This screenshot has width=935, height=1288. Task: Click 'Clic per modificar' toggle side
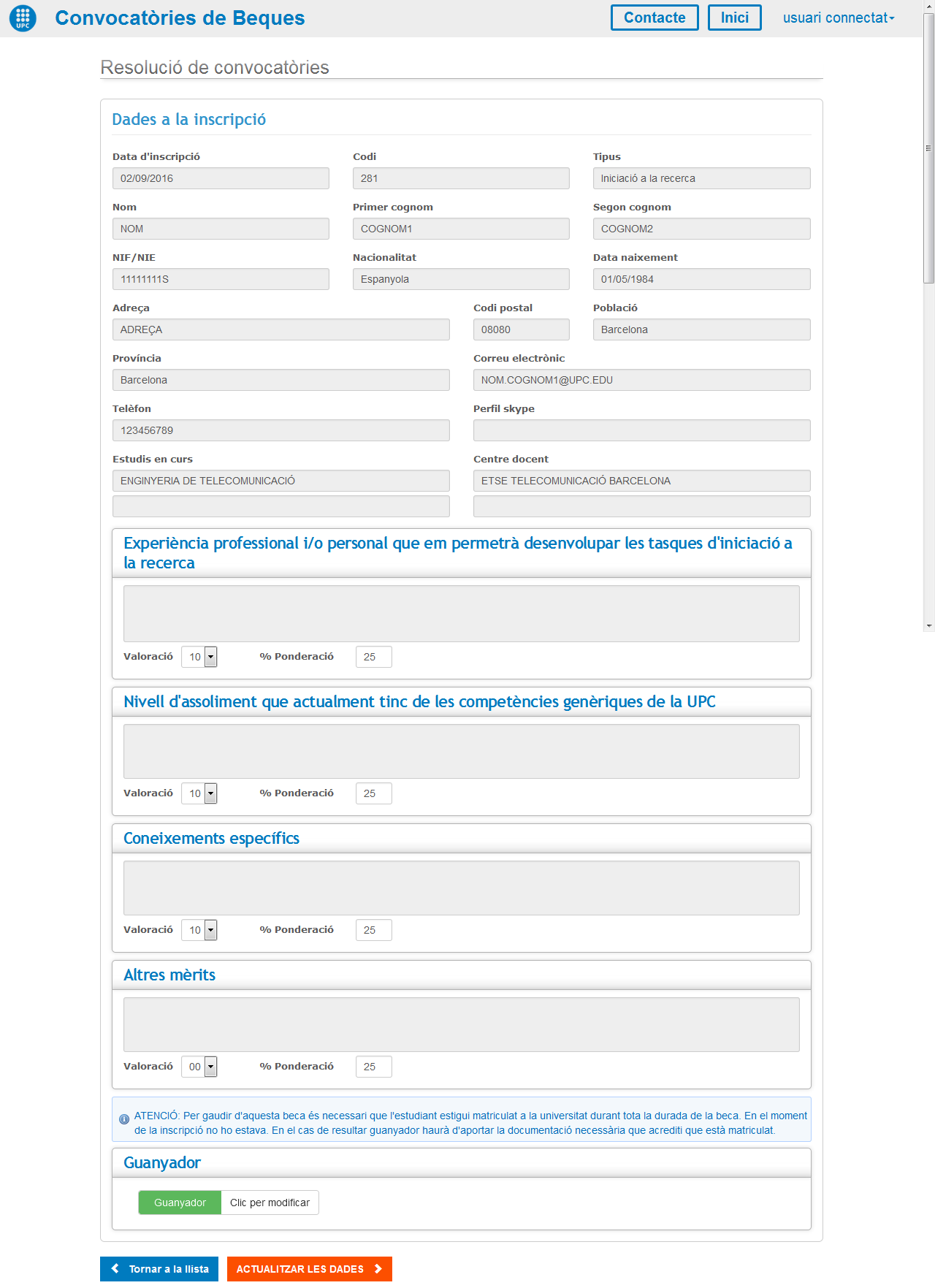(x=270, y=1203)
